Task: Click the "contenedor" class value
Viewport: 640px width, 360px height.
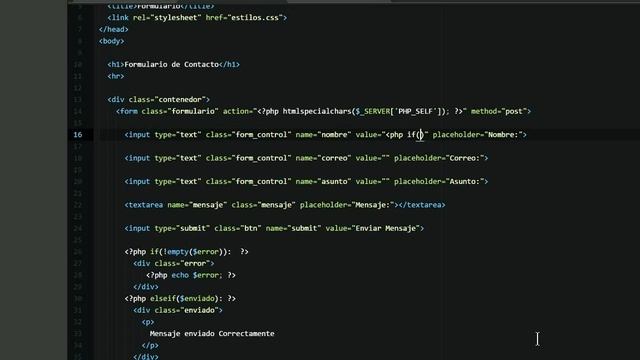Action: click(x=180, y=100)
